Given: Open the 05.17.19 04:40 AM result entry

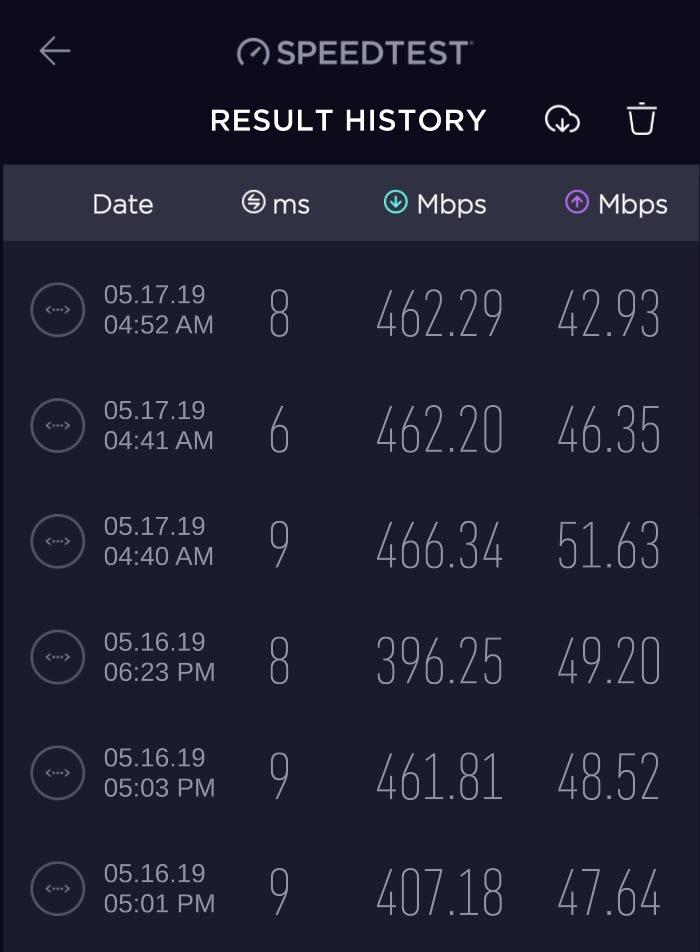Looking at the screenshot, I should [350, 541].
